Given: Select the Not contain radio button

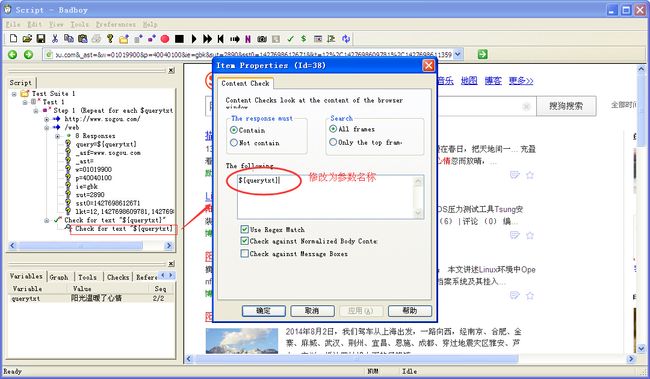Looking at the screenshot, I should tap(234, 143).
